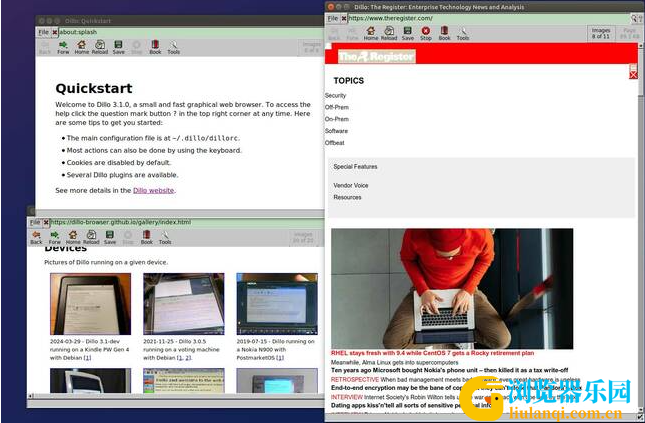The image size is (645, 423).
Task: Click greyed Back icon in The Register window
Action: click(x=334, y=34)
